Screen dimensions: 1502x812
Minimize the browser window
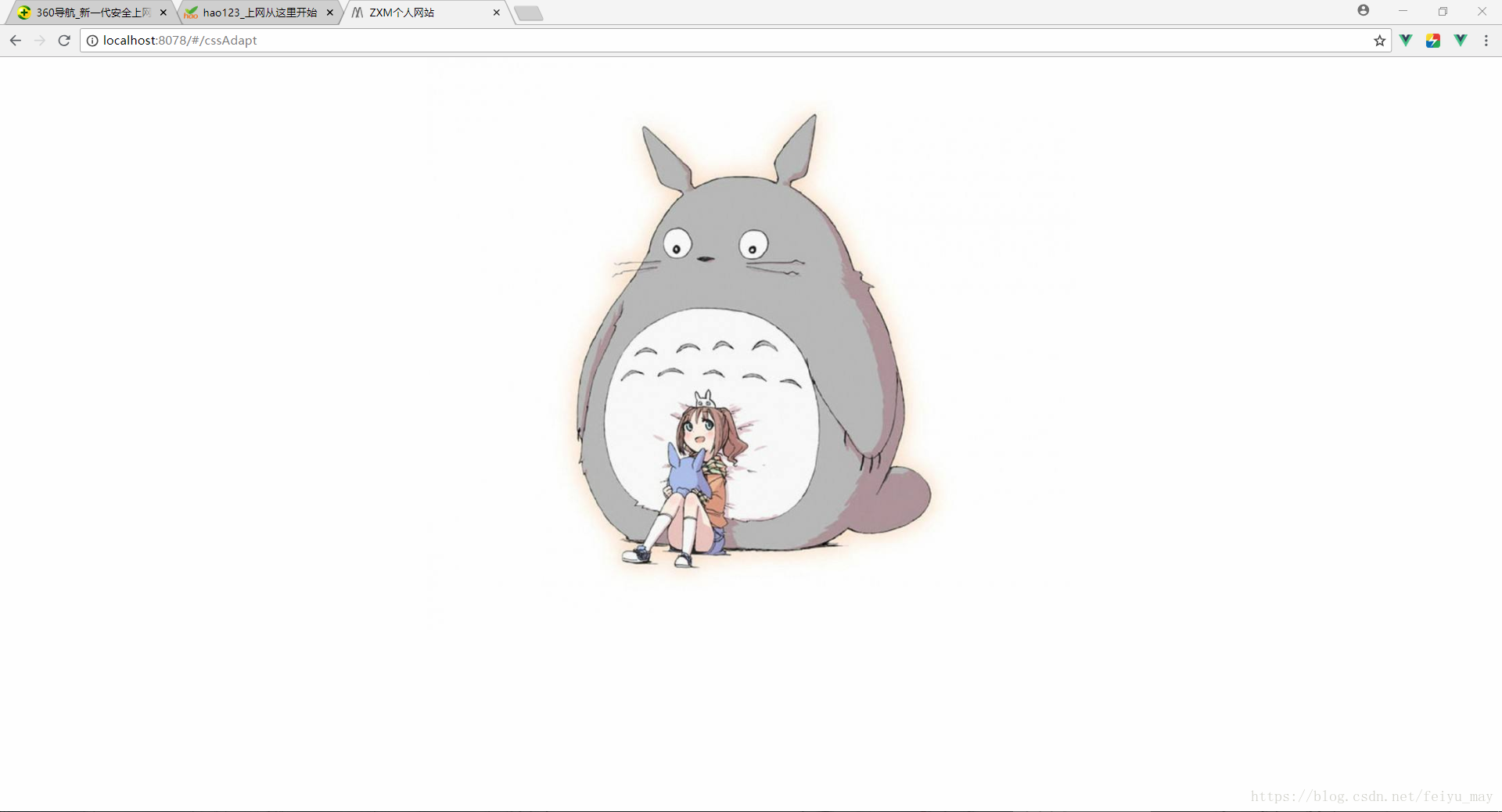point(1403,12)
